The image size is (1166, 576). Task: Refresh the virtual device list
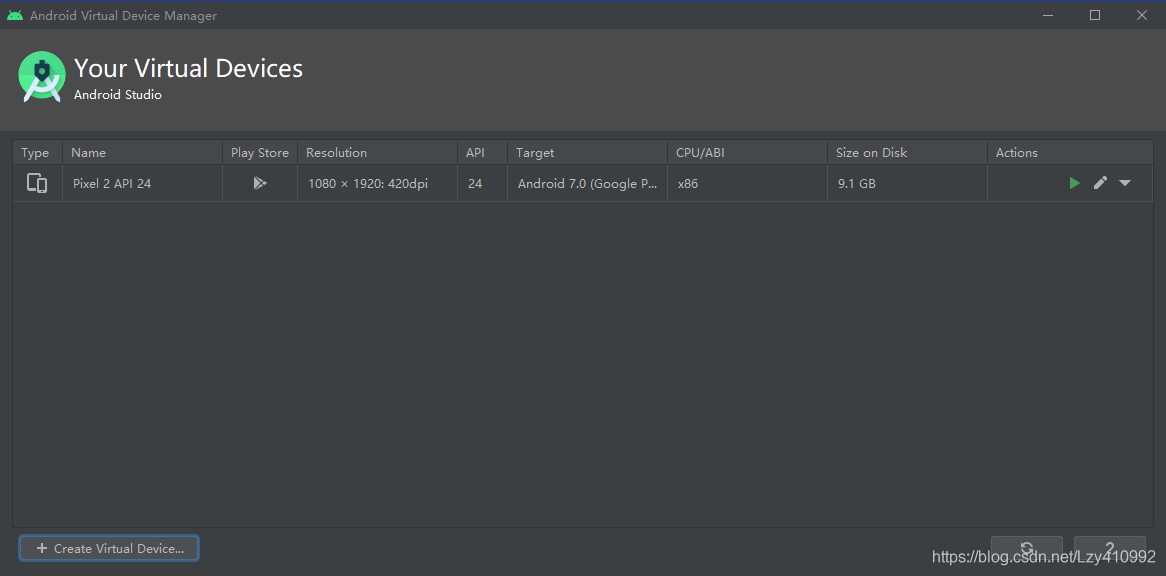(x=1027, y=549)
